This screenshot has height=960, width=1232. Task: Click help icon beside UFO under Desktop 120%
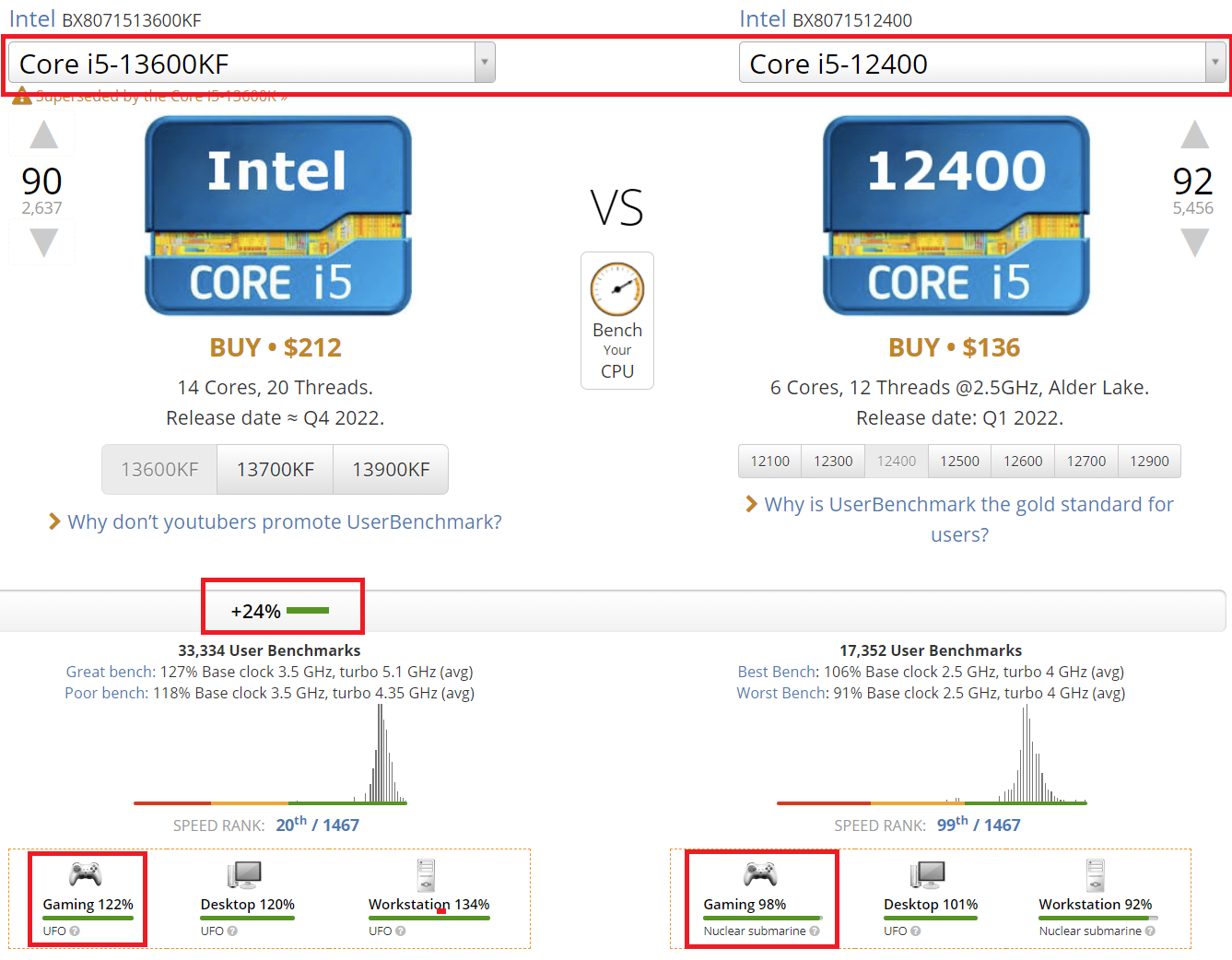(232, 931)
